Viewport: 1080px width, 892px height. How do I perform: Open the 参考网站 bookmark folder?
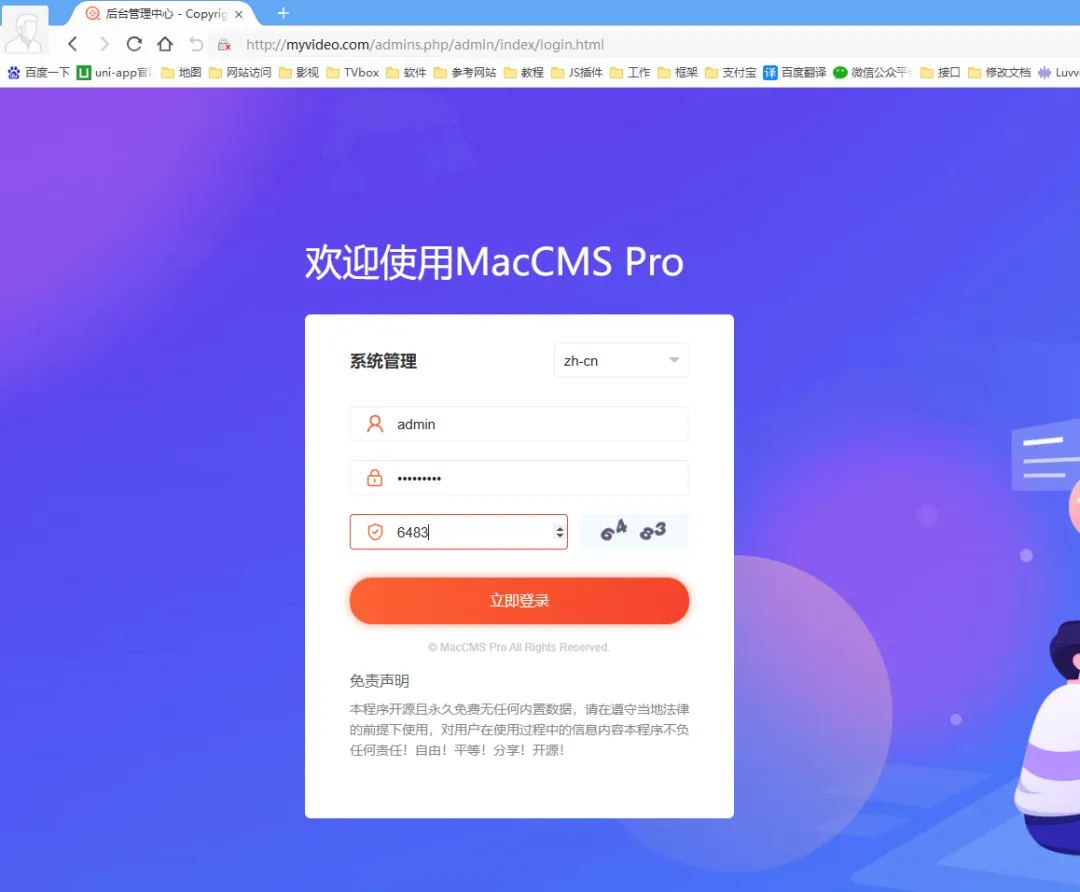(x=465, y=72)
